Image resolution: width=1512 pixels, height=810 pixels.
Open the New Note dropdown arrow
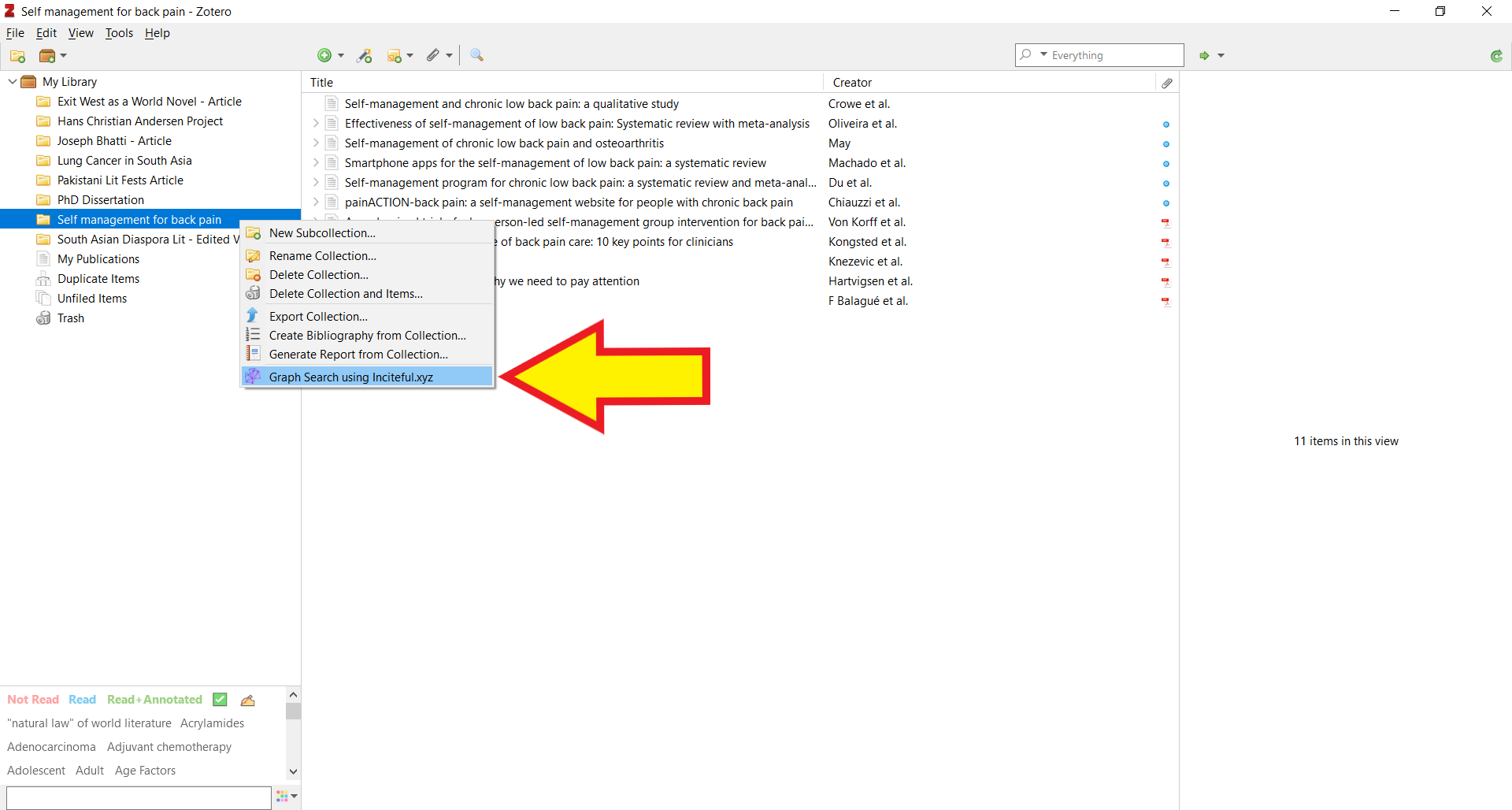[410, 56]
